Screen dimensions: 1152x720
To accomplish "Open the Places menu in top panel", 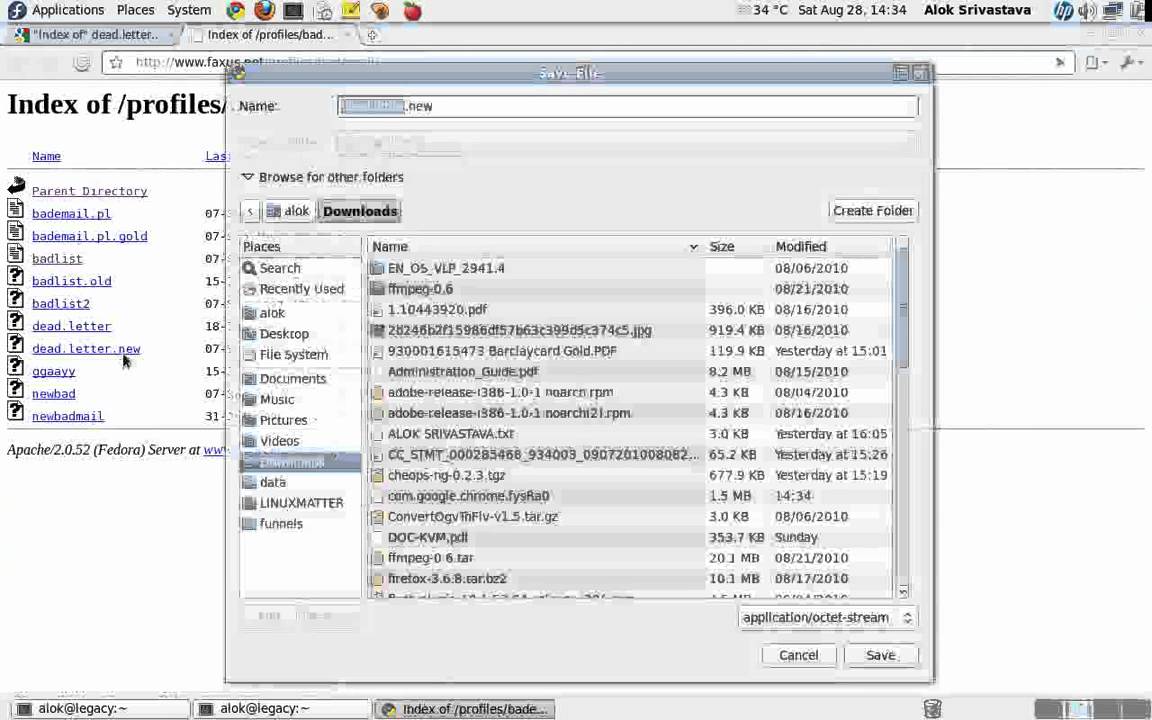I will pos(135,10).
